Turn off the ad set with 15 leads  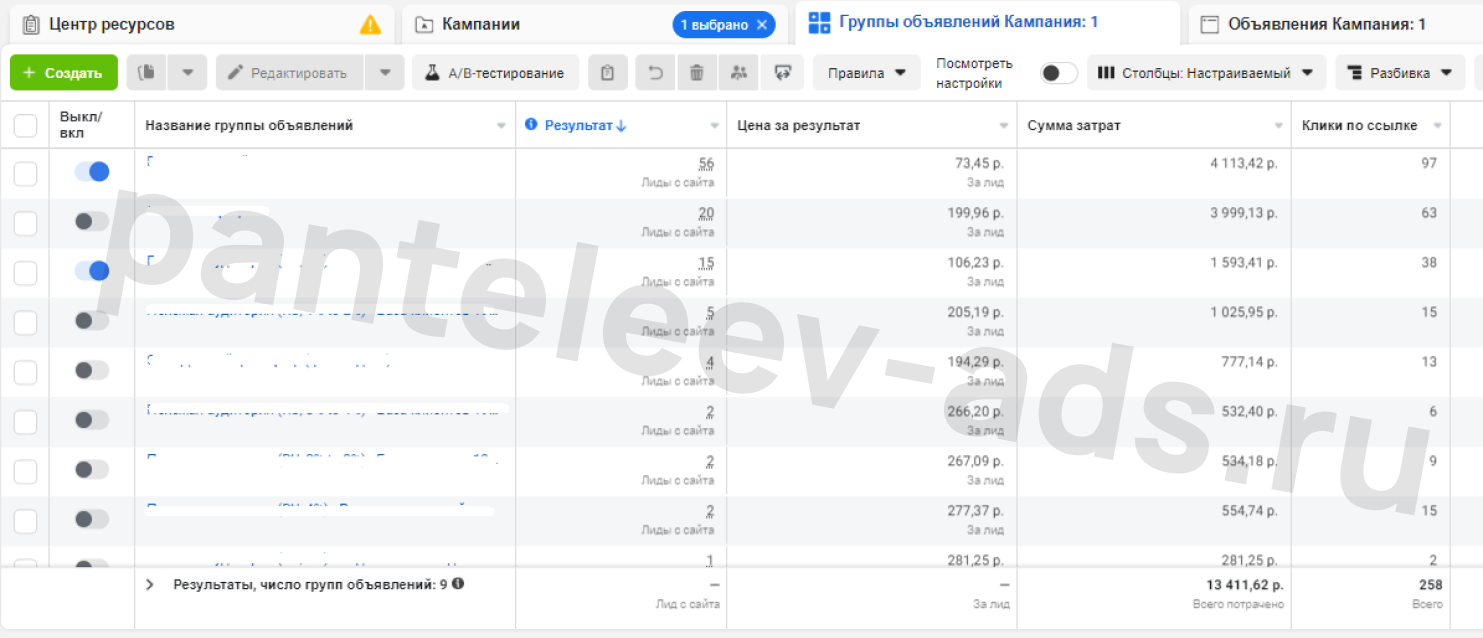coord(92,270)
